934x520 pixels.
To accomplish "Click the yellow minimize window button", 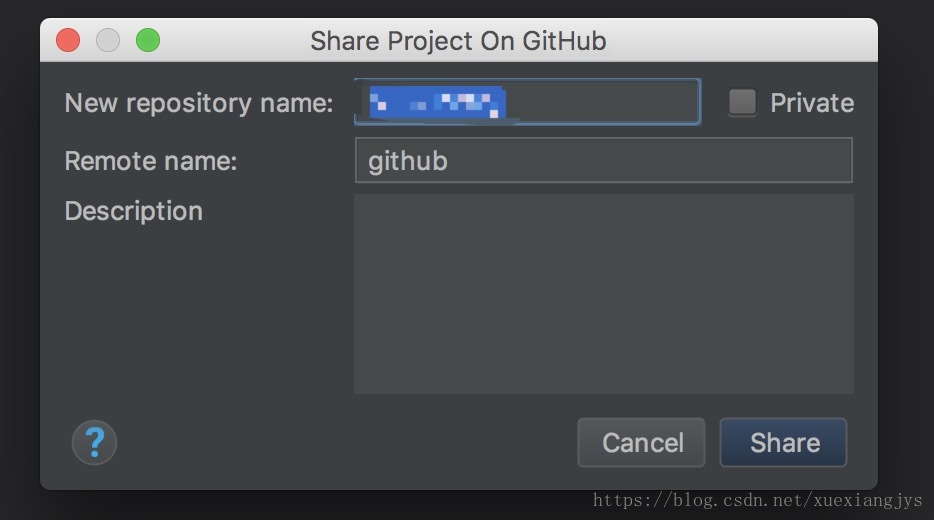I will tap(108, 41).
